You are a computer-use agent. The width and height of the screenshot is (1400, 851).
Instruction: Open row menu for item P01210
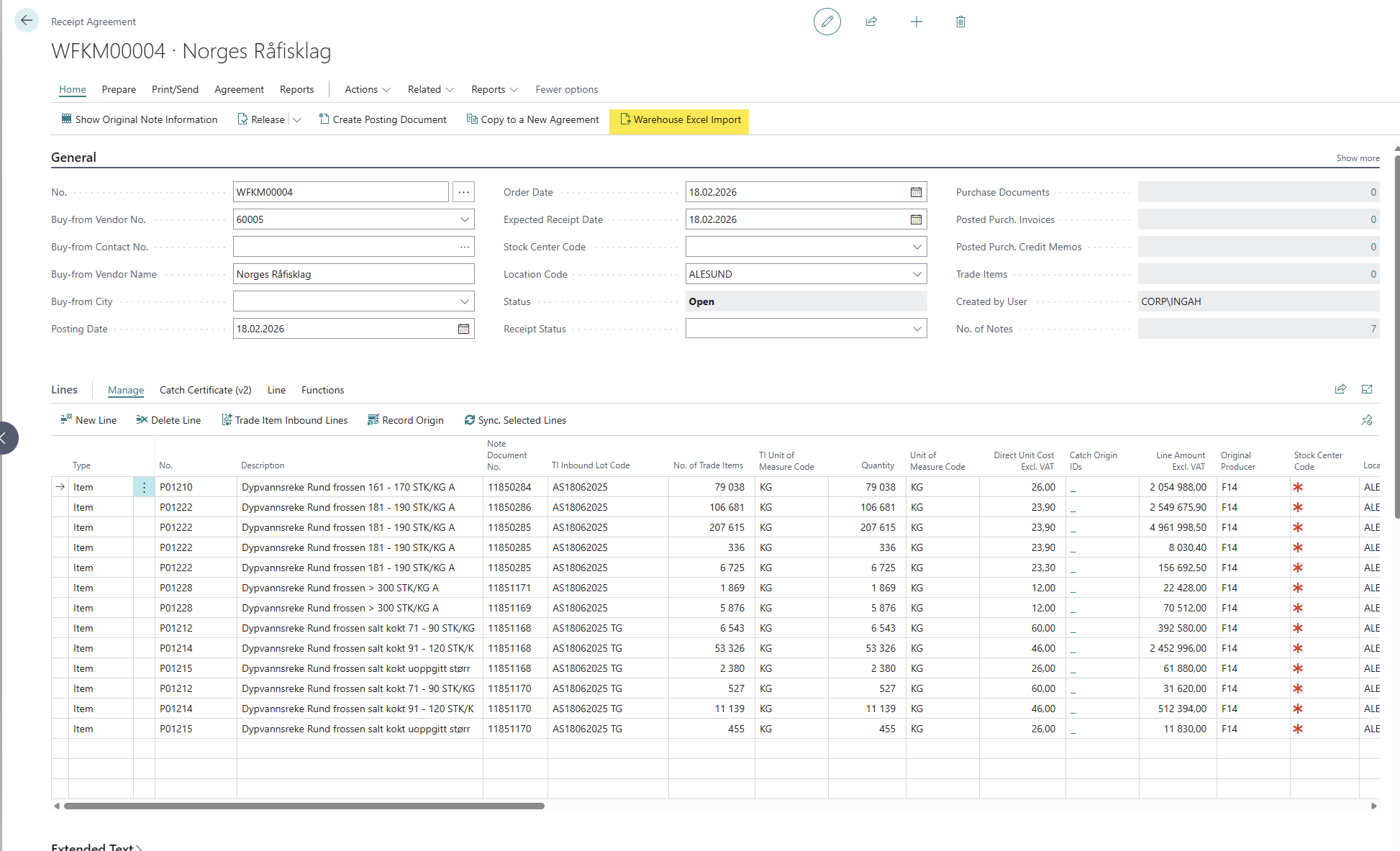[x=144, y=487]
